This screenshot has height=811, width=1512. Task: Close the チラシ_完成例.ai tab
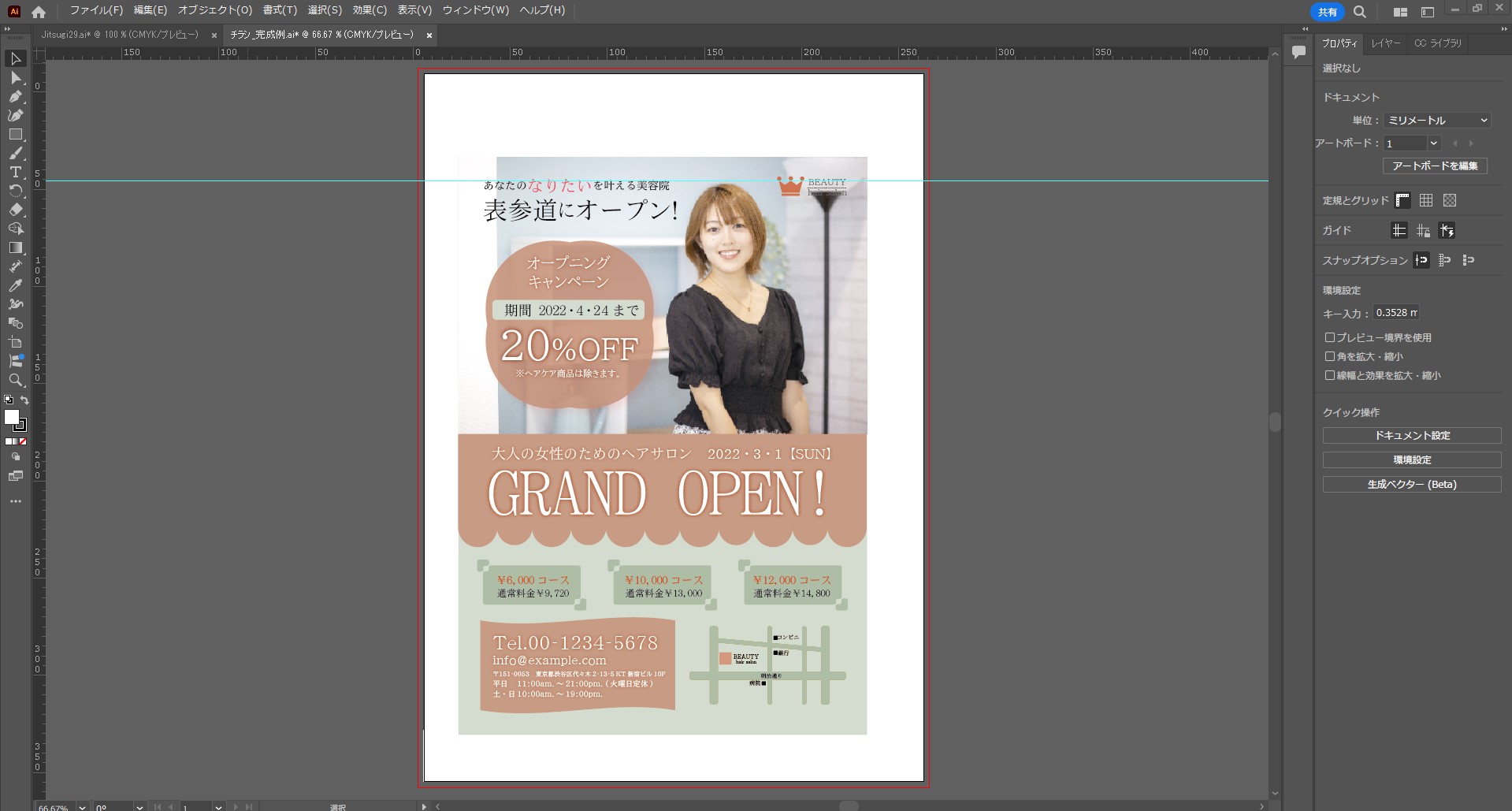pos(429,35)
